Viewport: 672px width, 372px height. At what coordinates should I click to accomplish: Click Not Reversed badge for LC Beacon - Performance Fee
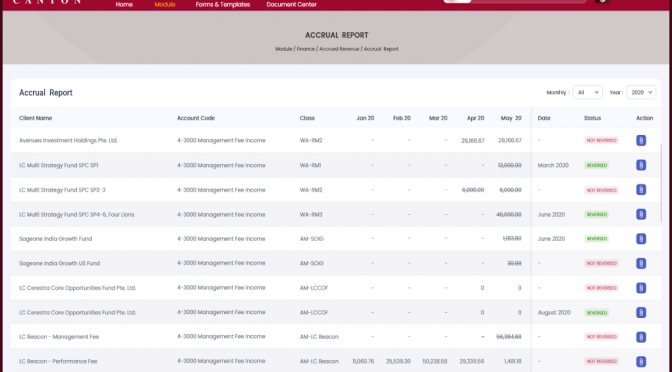tap(601, 361)
